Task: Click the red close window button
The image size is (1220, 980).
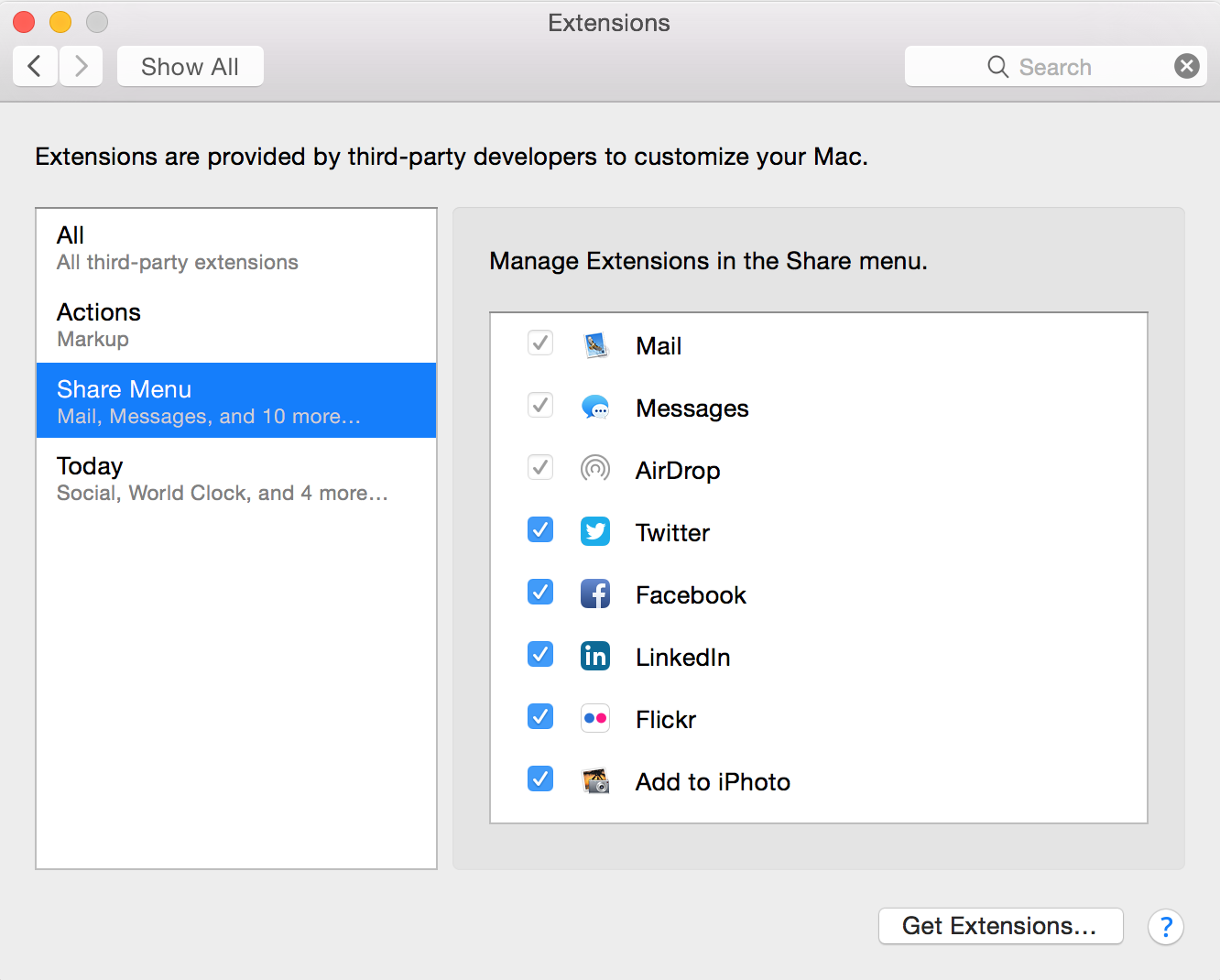Action: pyautogui.click(x=24, y=22)
